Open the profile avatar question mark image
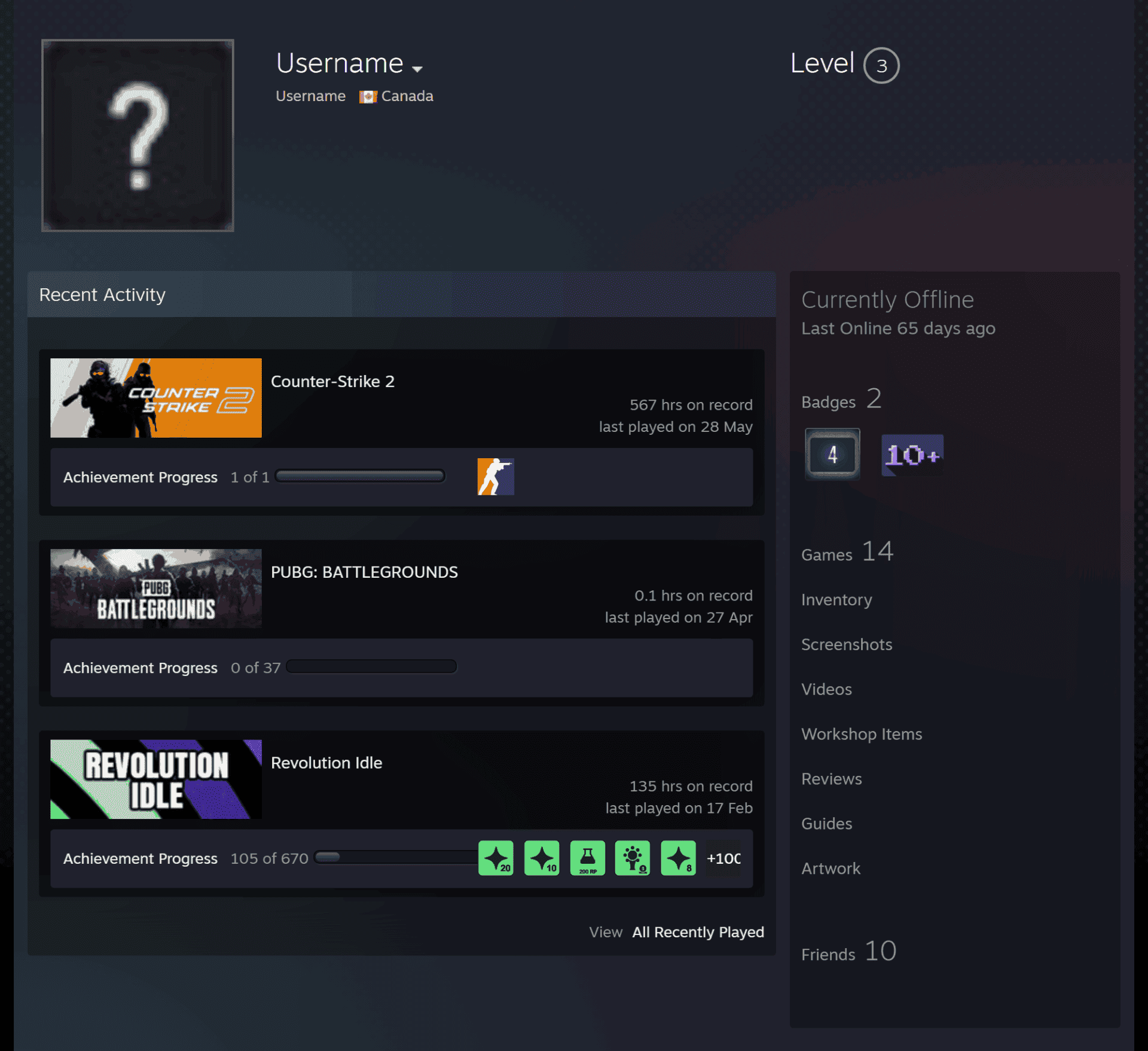 (x=138, y=135)
